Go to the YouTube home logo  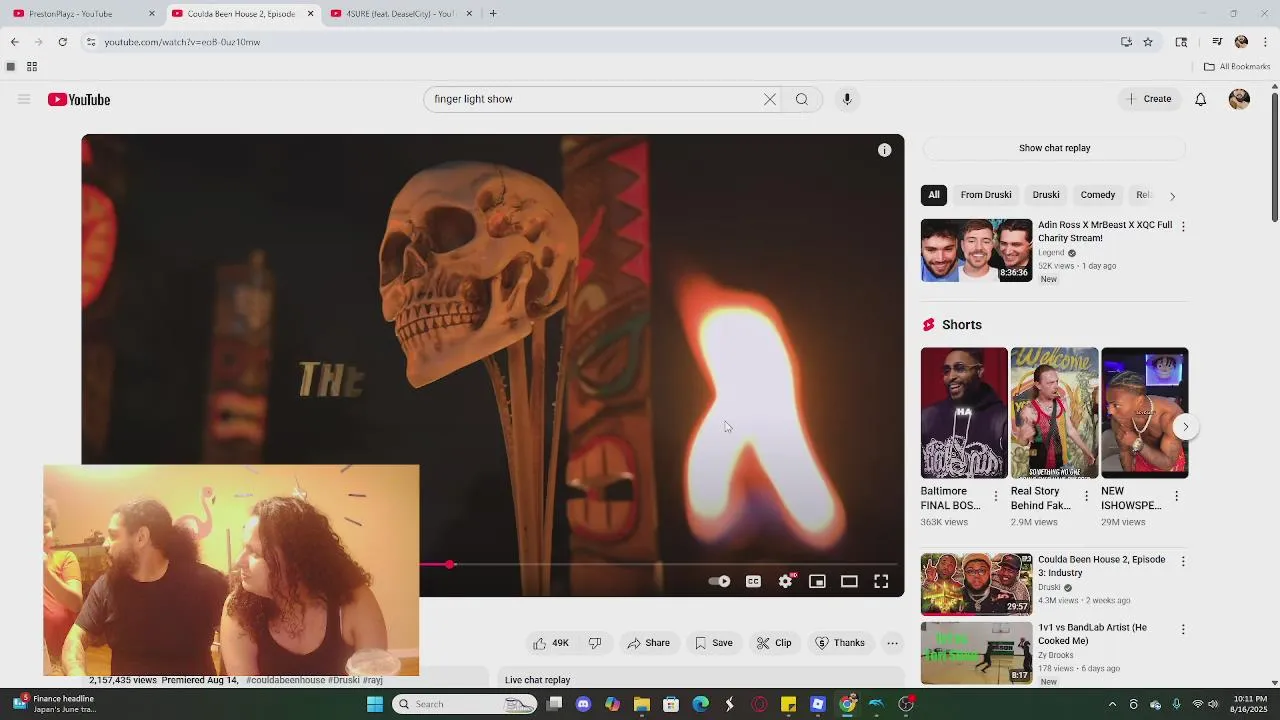tap(79, 99)
